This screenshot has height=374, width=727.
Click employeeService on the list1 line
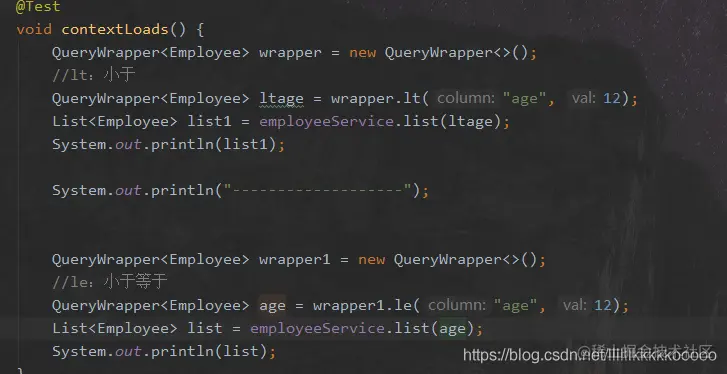(x=326, y=121)
